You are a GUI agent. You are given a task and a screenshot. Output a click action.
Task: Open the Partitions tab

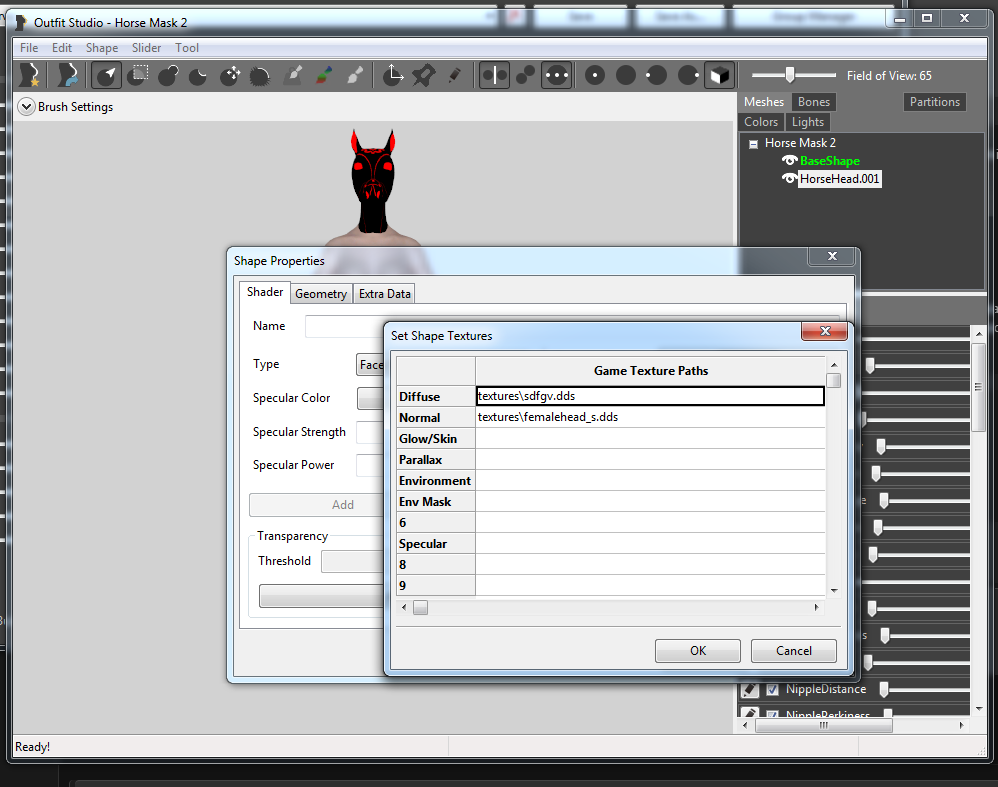[934, 102]
